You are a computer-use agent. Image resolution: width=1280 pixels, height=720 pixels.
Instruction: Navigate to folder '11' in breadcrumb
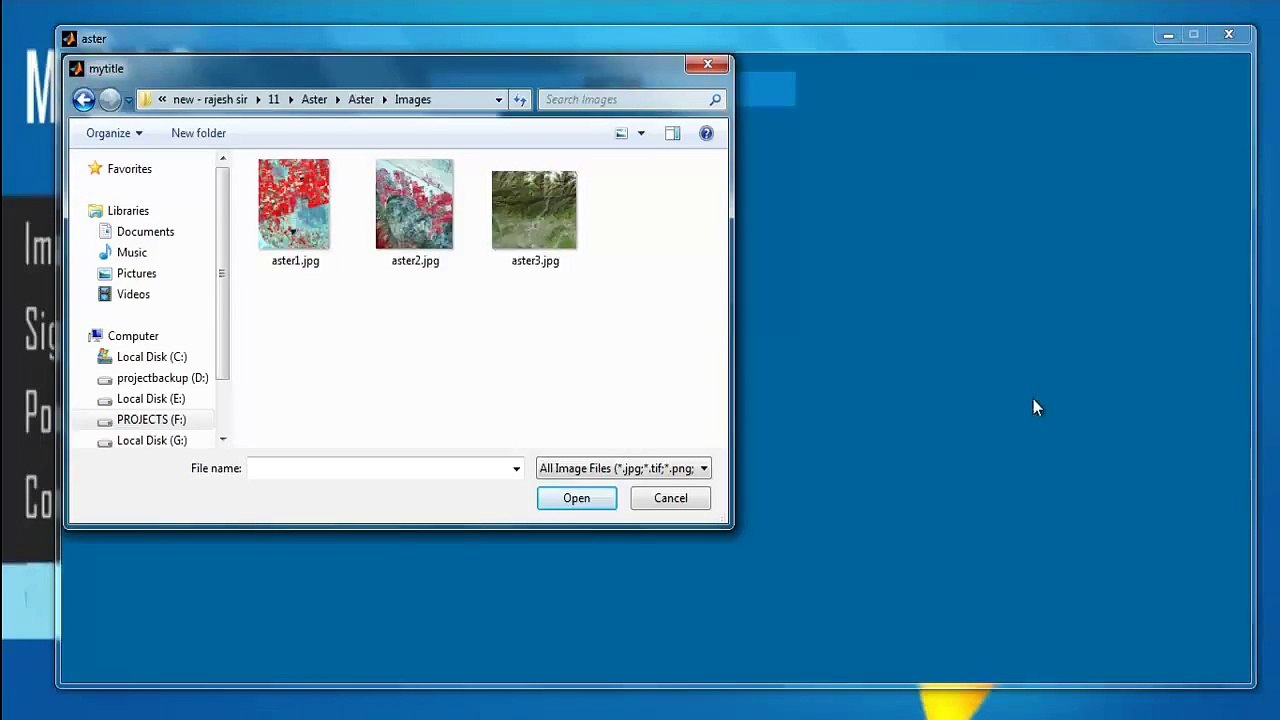(x=273, y=100)
